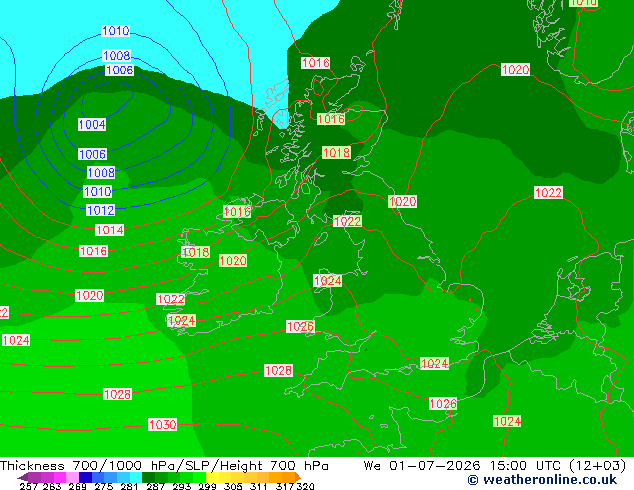Click the red 1024 label at the far left edge

(16, 340)
